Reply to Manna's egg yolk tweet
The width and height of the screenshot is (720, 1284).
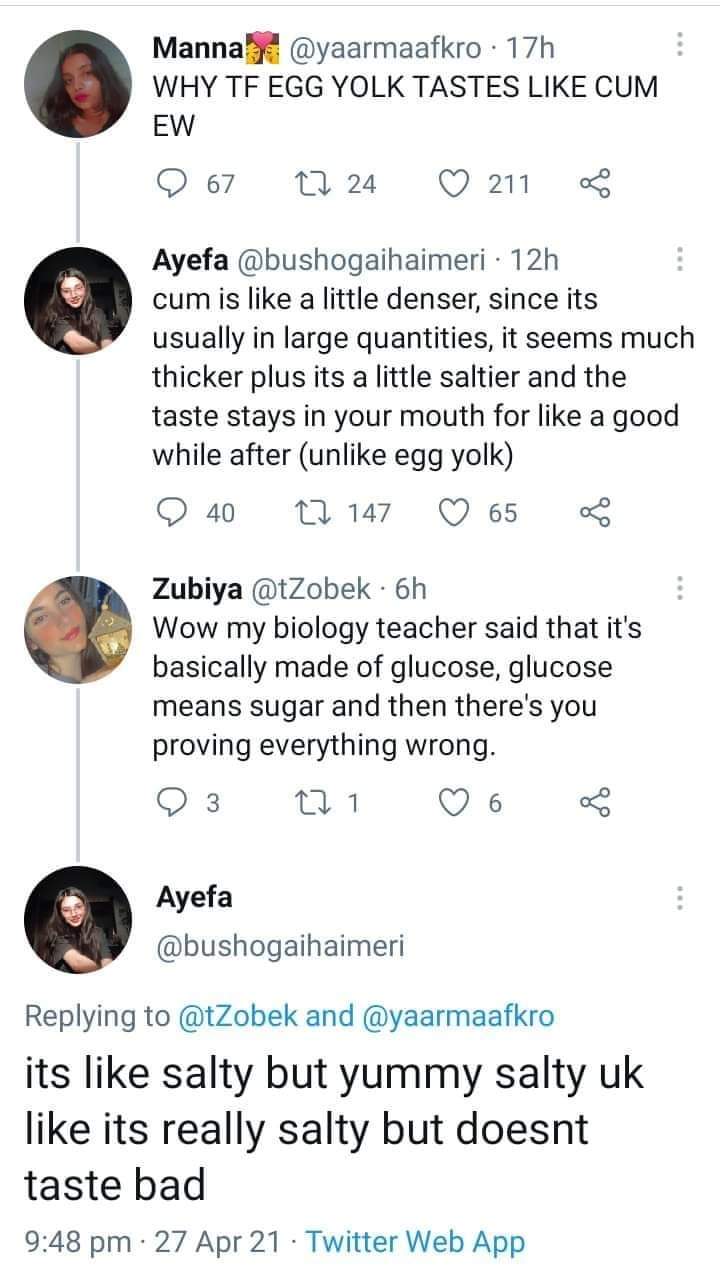[173, 183]
